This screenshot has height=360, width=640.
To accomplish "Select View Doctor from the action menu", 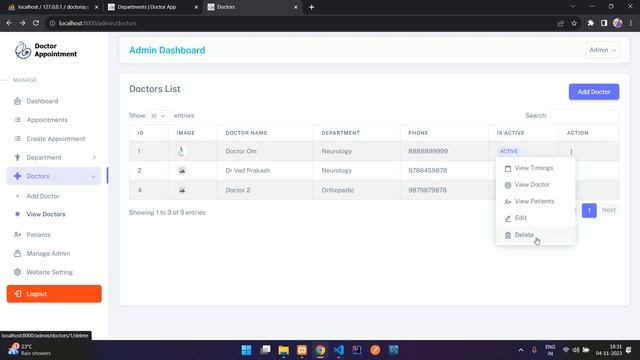I will tap(535, 184).
